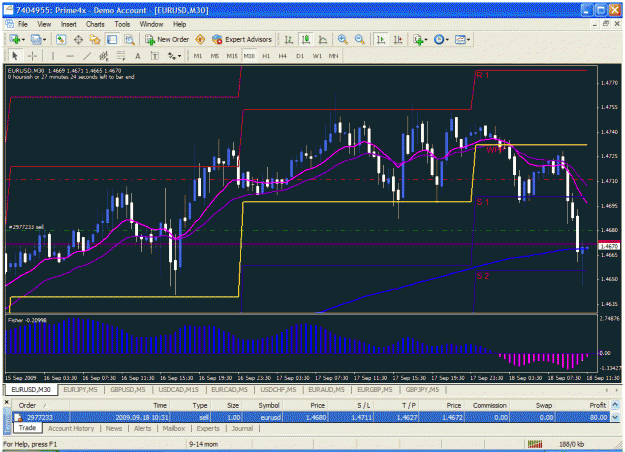625x452 pixels.
Task: Open the Strategy Tester magnifier icon
Action: [129, 39]
